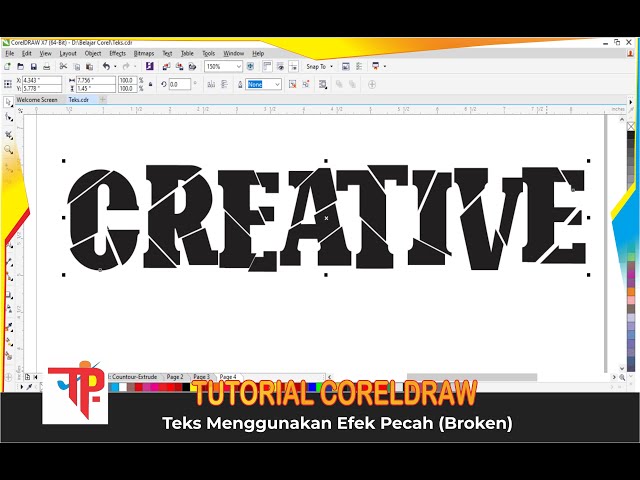This screenshot has height=480, width=640.
Task: Click the Open file icon
Action: coord(20,66)
